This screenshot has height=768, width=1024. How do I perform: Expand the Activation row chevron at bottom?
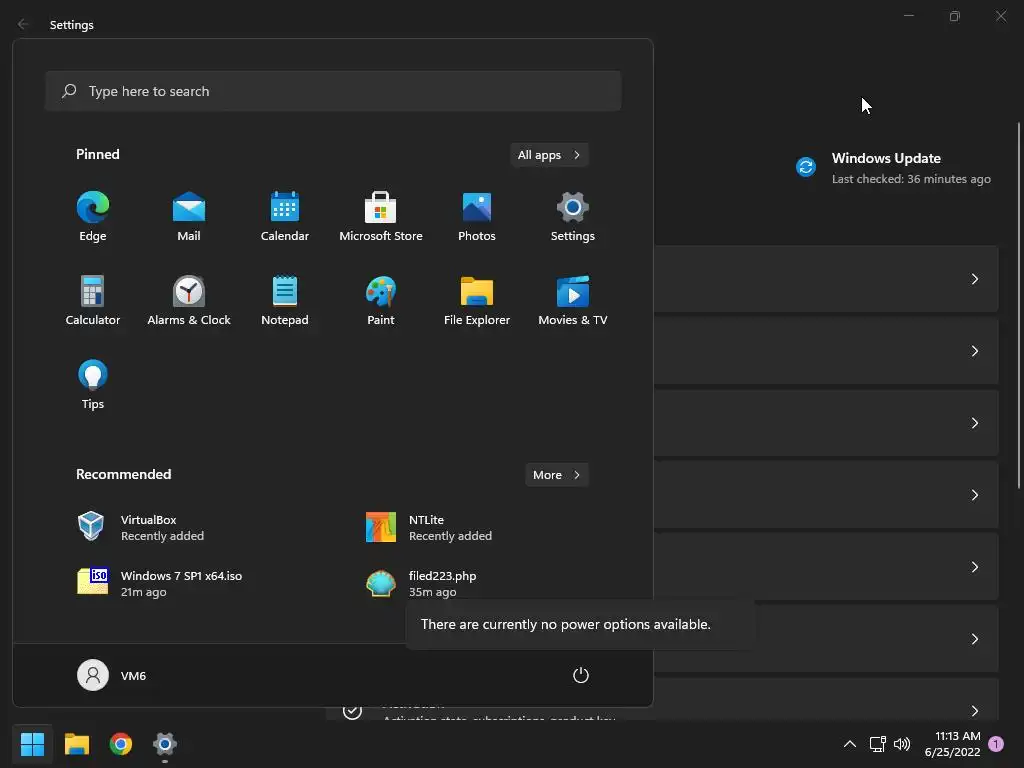(x=974, y=711)
